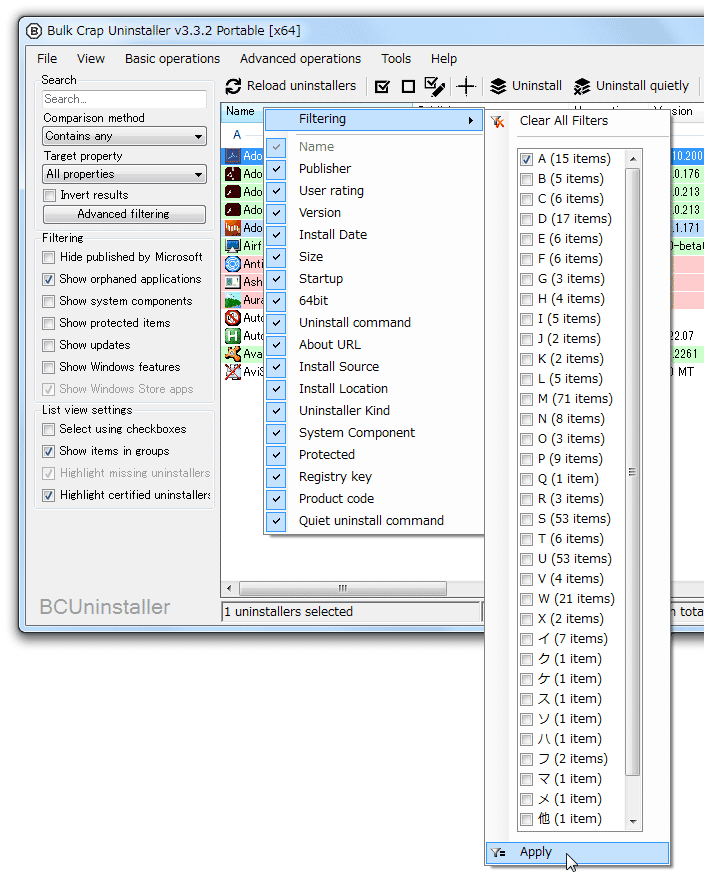This screenshot has height=878, width=704.
Task: Toggle the Publisher column menu entry
Action: (374, 169)
